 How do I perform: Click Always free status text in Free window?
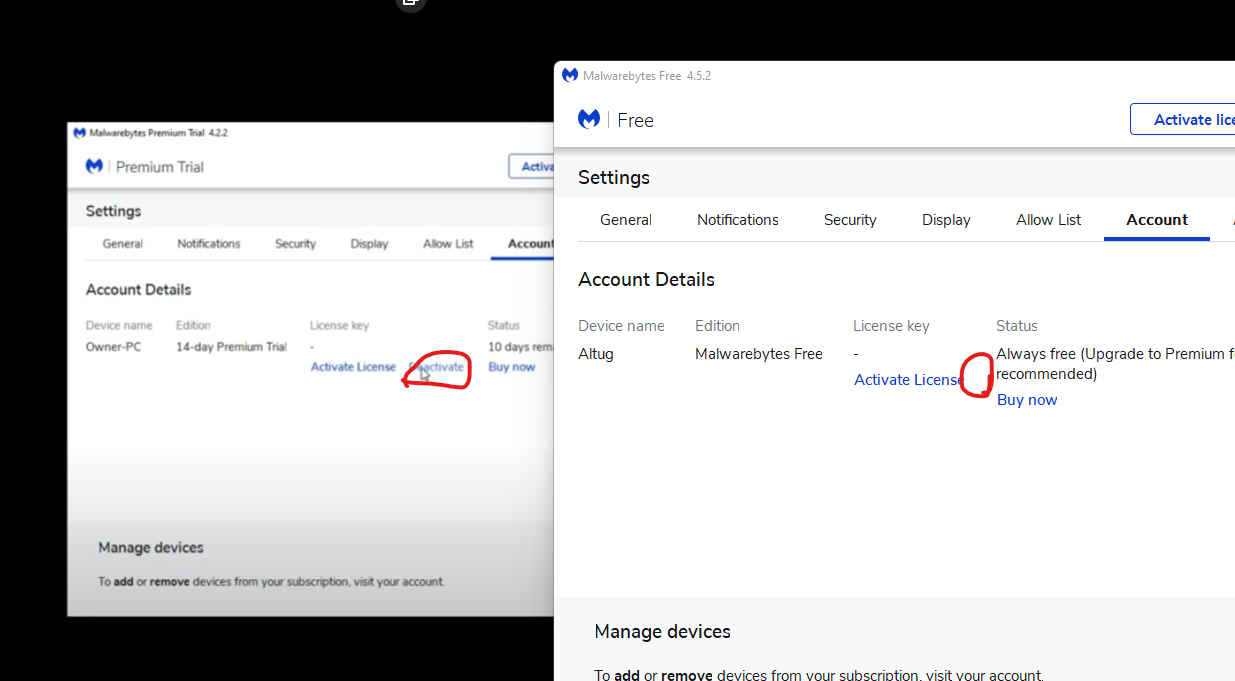click(1115, 363)
